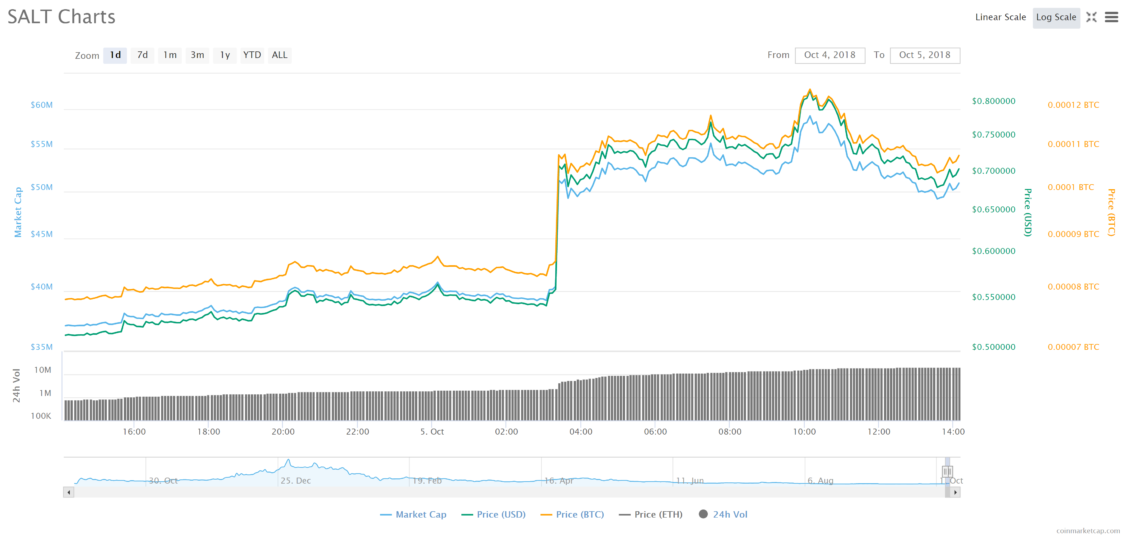Click the $45M market cap label
This screenshot has width=1140, height=537.
[x=42, y=235]
